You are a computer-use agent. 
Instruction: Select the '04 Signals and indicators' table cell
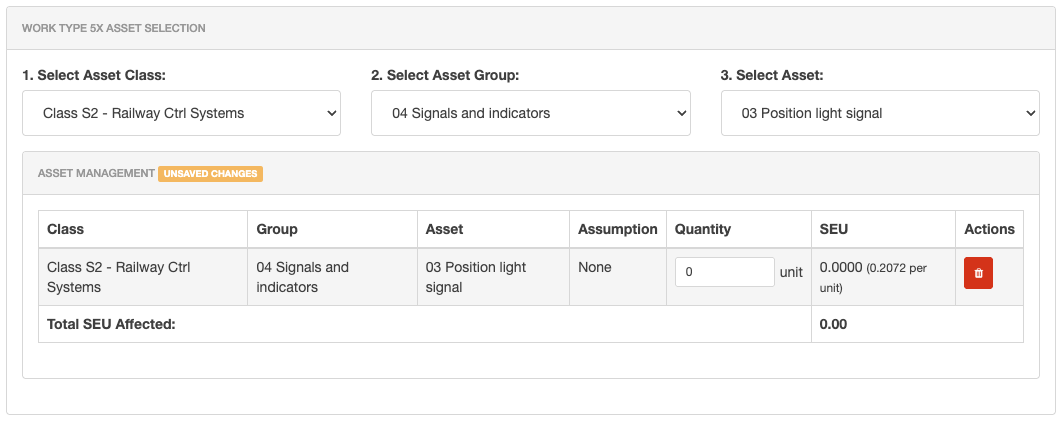(x=332, y=277)
